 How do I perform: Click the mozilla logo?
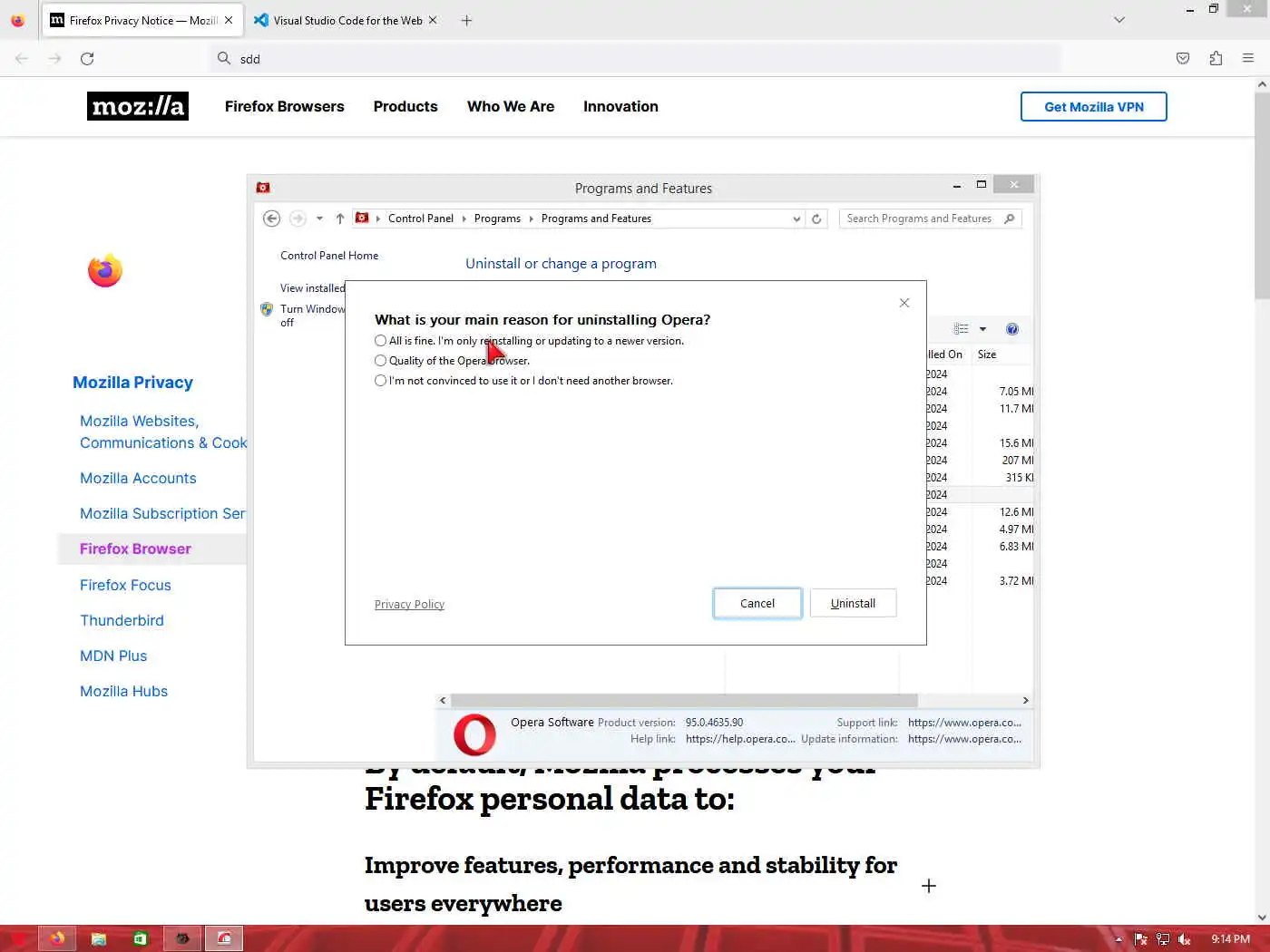[x=138, y=106]
